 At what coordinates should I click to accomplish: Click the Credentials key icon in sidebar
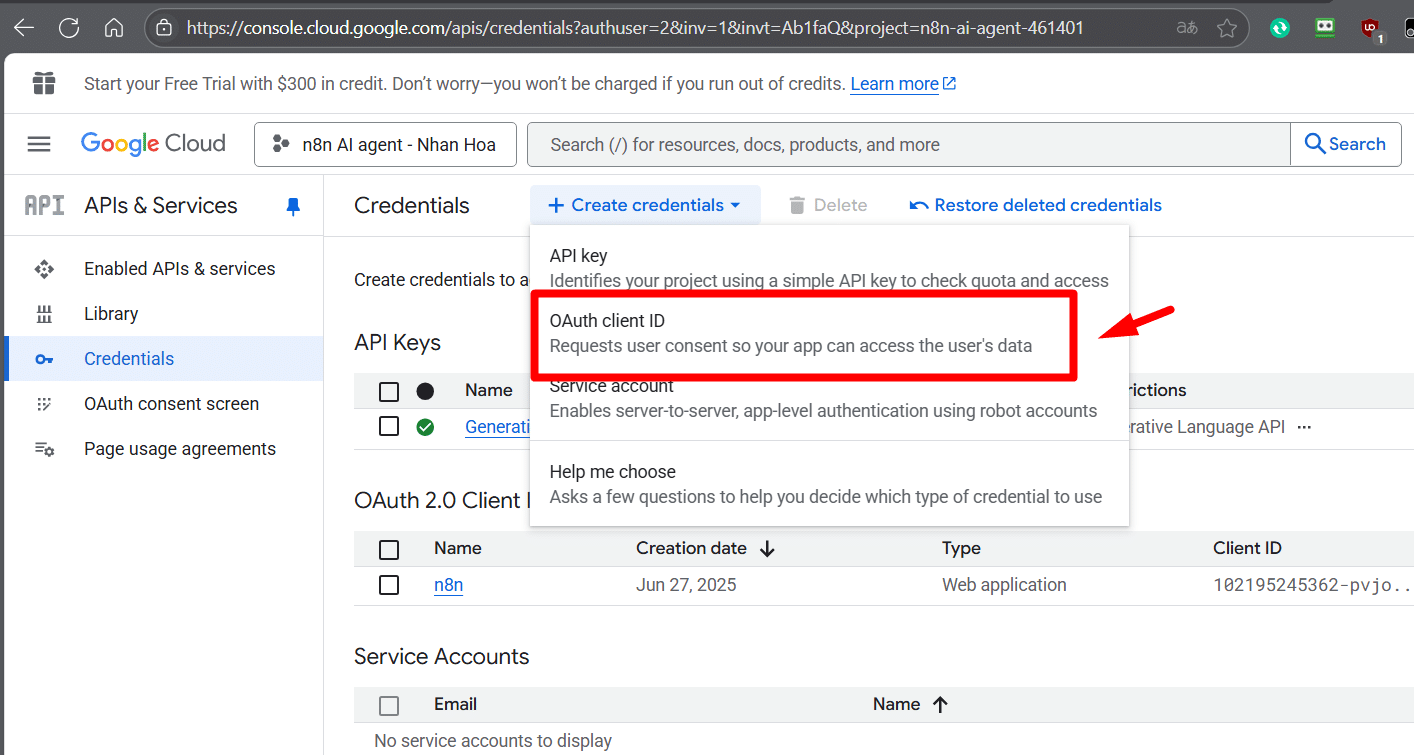(44, 359)
